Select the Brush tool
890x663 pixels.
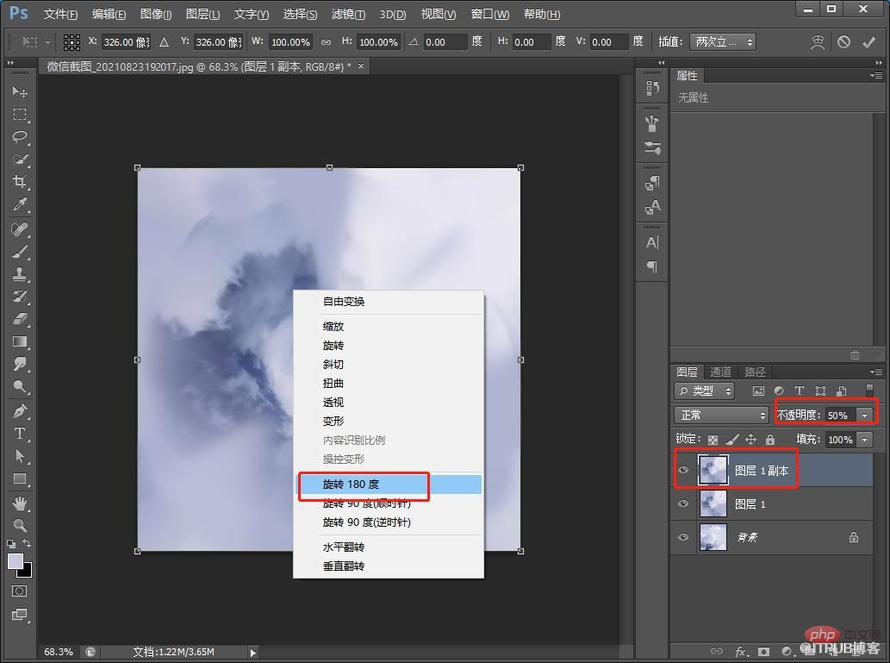pyautogui.click(x=20, y=252)
